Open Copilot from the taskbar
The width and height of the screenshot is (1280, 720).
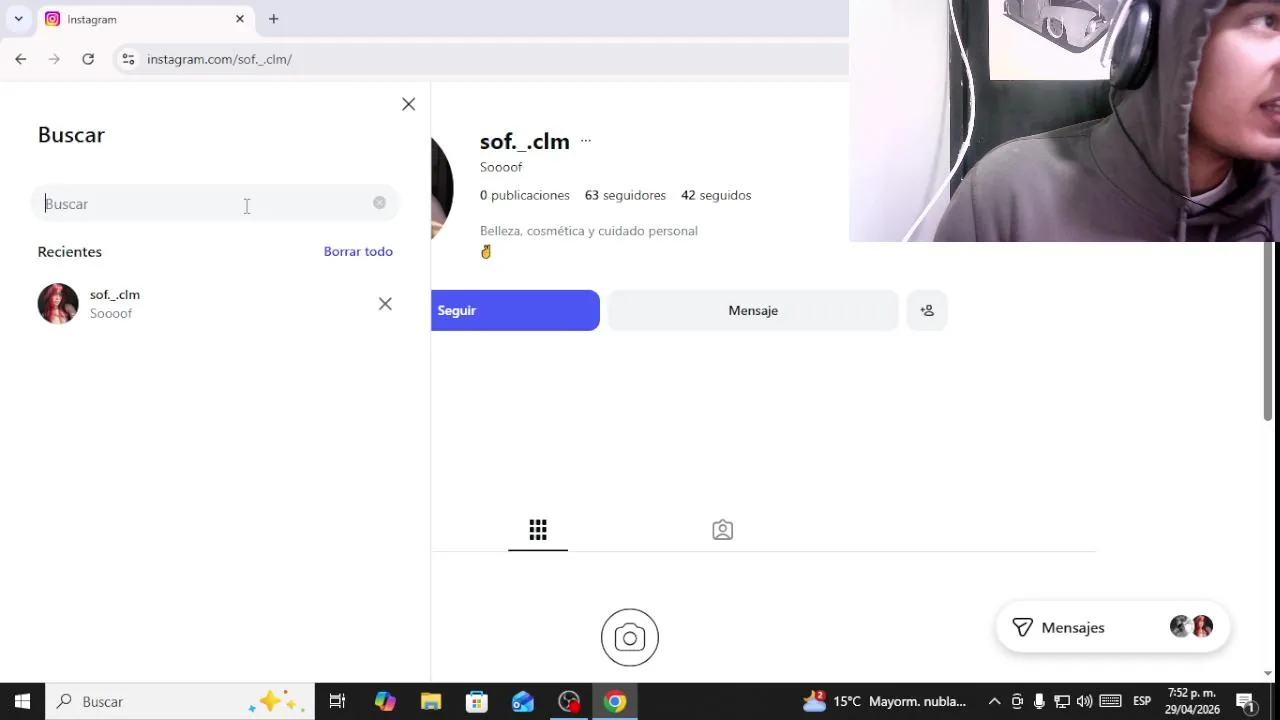coord(385,701)
